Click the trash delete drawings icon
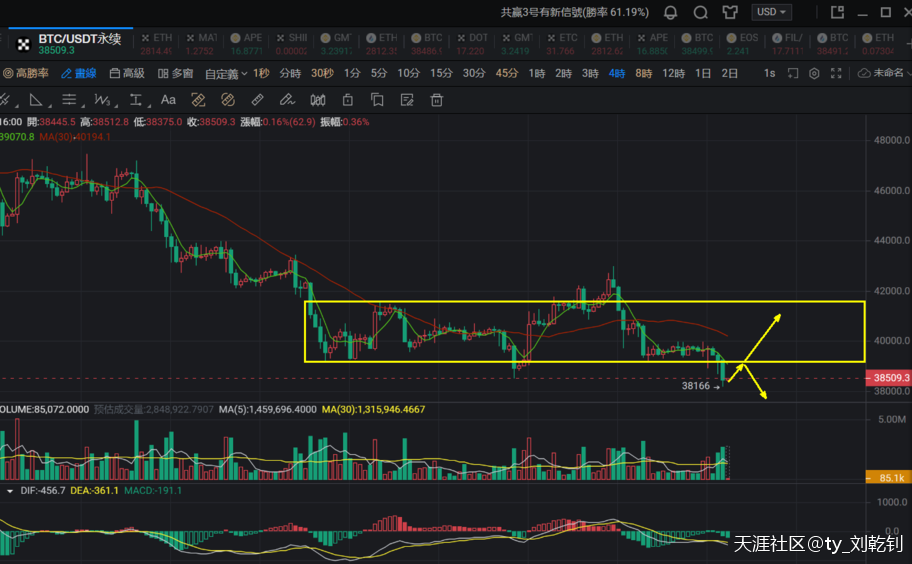The image size is (912, 564). 436,99
